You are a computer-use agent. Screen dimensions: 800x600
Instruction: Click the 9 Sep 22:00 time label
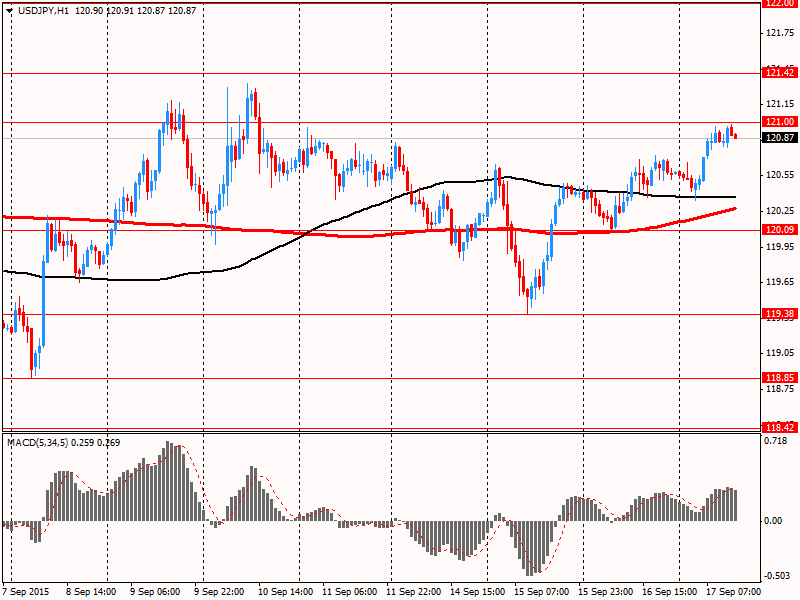[x=219, y=592]
